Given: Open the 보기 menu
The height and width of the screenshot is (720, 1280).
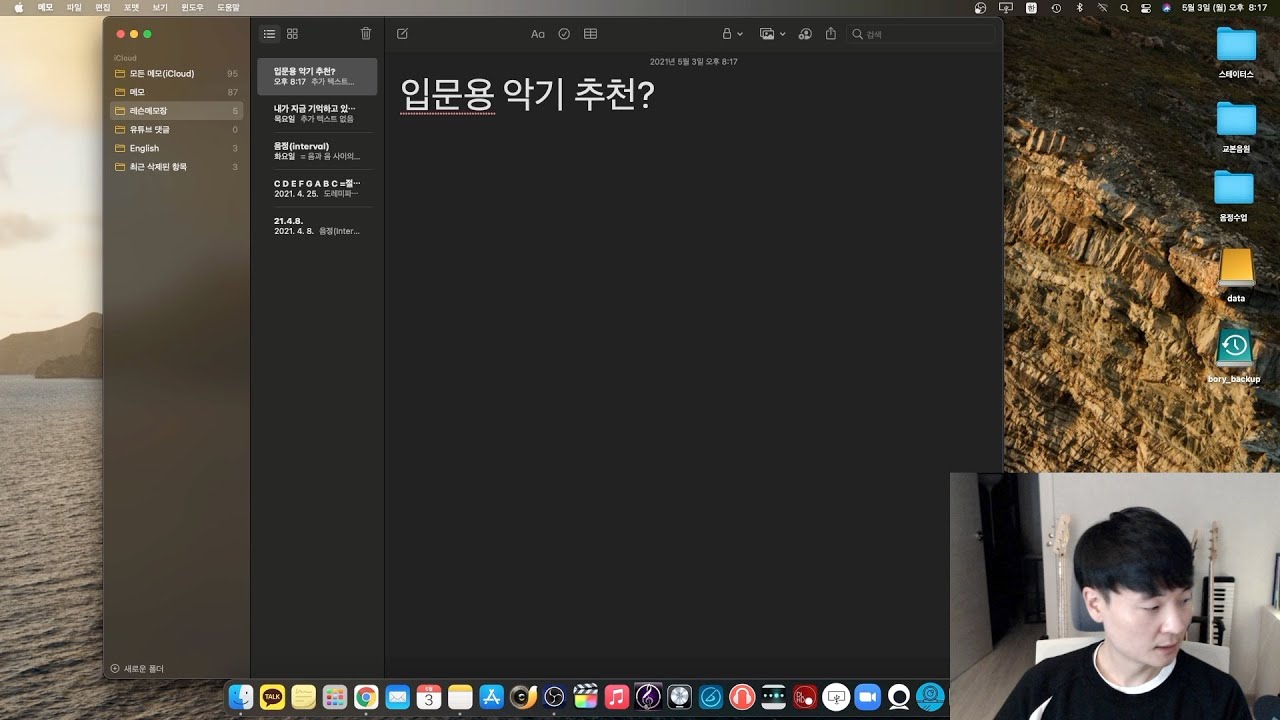Looking at the screenshot, I should tap(160, 7).
